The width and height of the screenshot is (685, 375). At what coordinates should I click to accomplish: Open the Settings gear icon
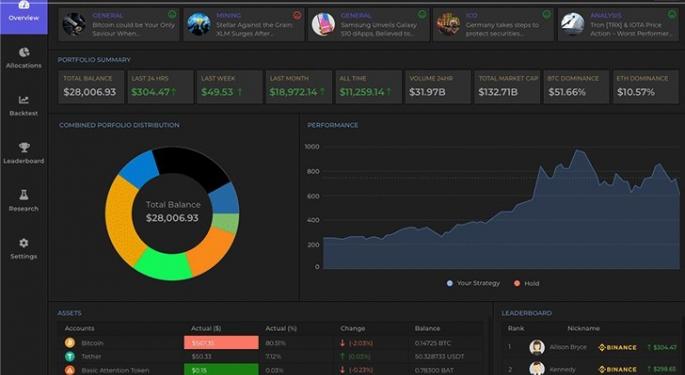point(24,243)
